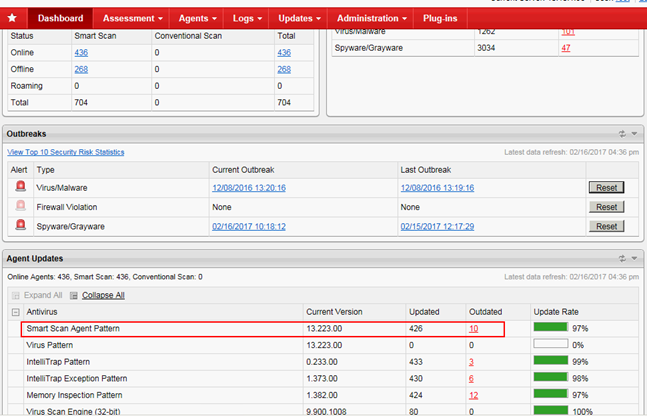This screenshot has height=416, width=647.
Task: Refresh the Outbreaks widget using its header icon
Action: [x=622, y=133]
